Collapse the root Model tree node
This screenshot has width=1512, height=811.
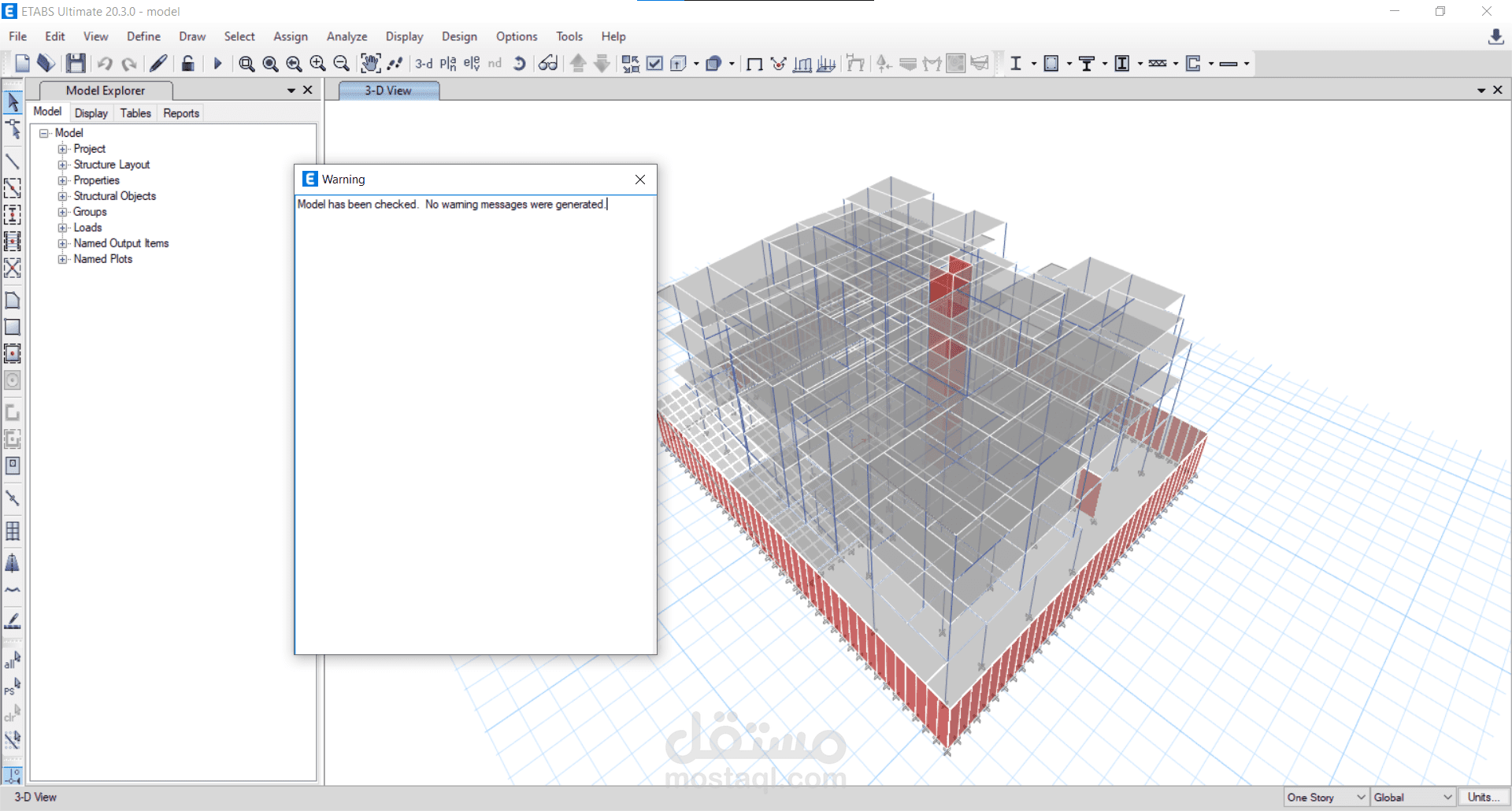tap(44, 133)
